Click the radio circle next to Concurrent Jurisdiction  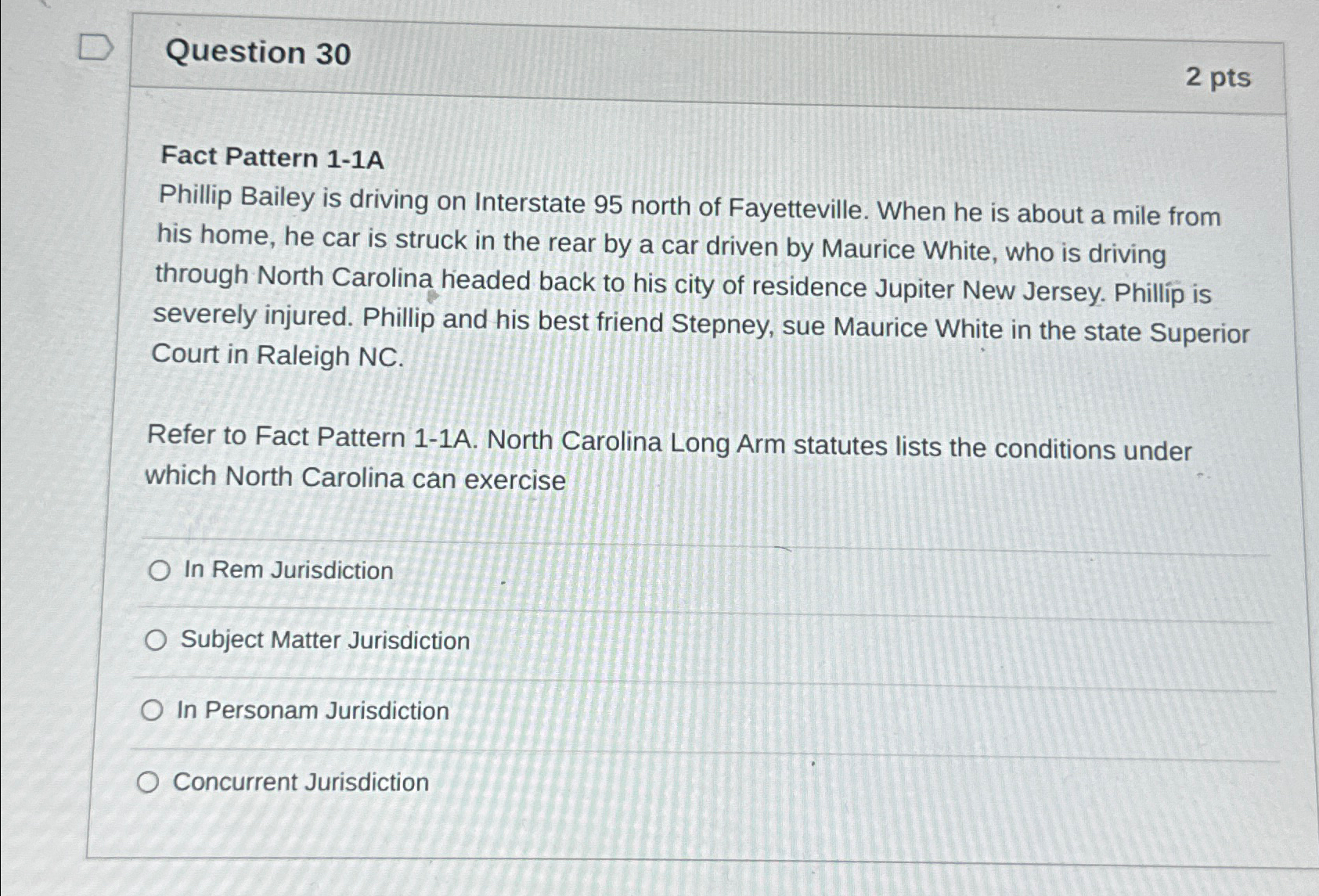pos(150,782)
